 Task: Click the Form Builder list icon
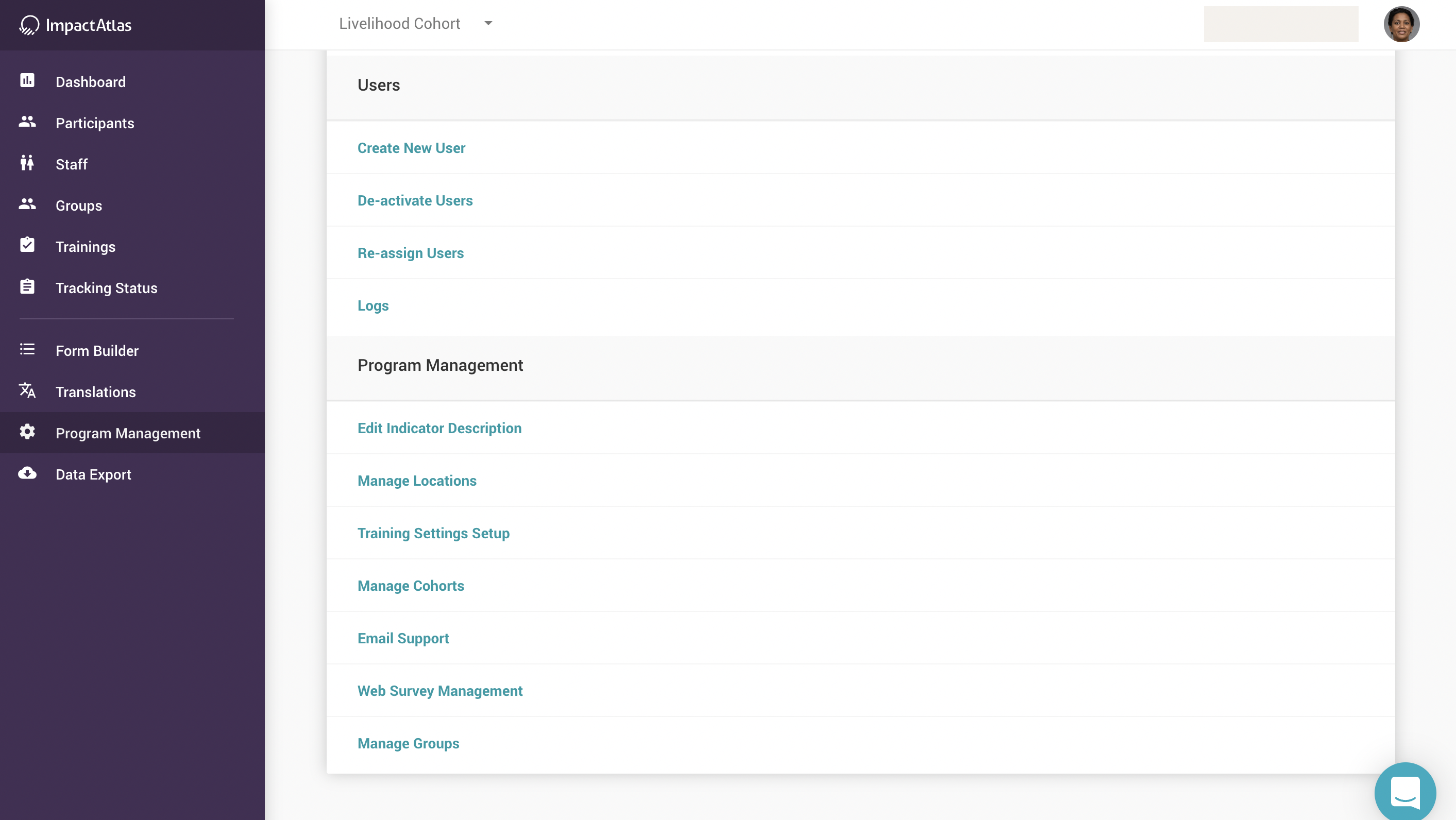(27, 350)
